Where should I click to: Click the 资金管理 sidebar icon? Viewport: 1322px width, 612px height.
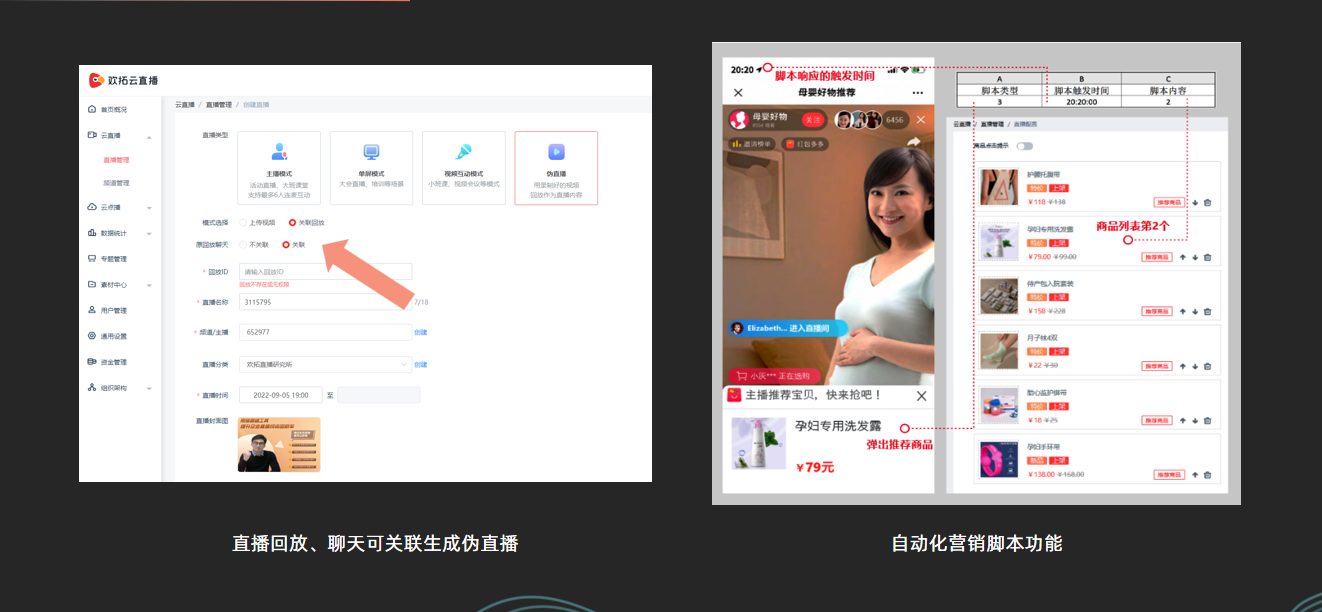pyautogui.click(x=92, y=362)
